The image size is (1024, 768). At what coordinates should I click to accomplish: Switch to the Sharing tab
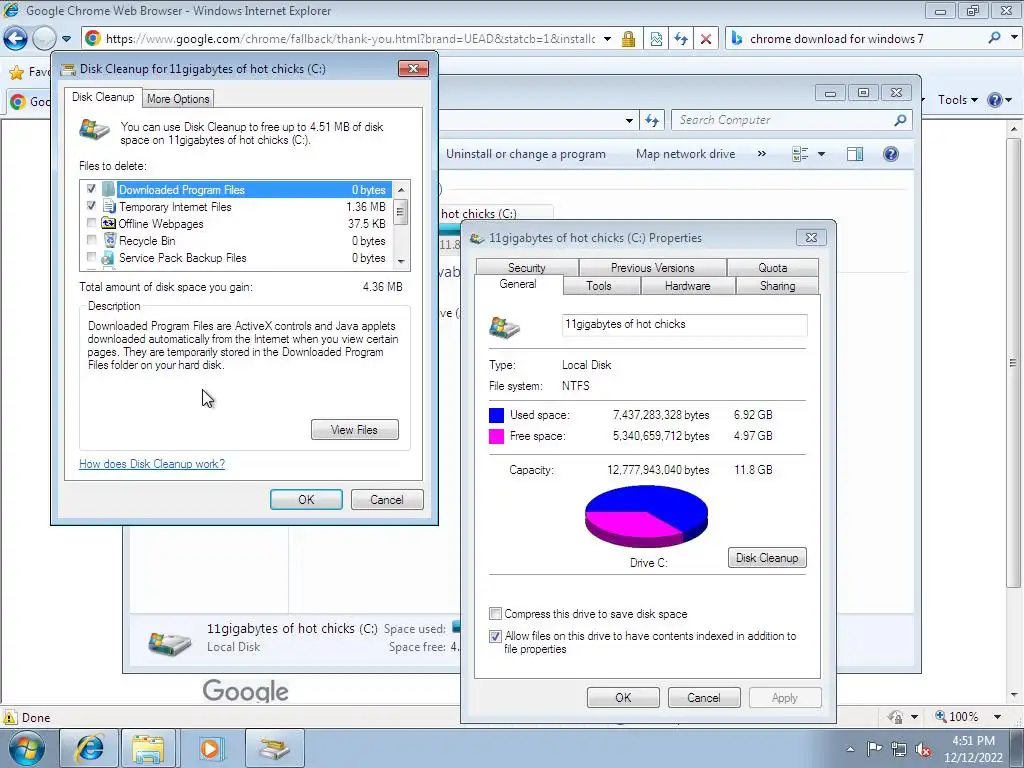[x=777, y=286]
